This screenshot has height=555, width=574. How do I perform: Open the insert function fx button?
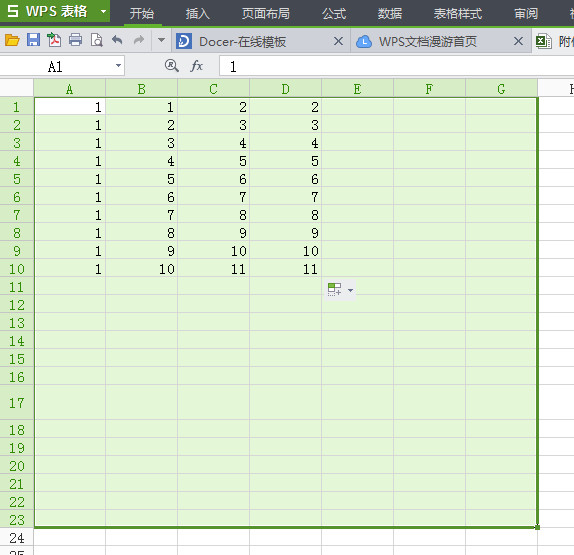[197, 66]
